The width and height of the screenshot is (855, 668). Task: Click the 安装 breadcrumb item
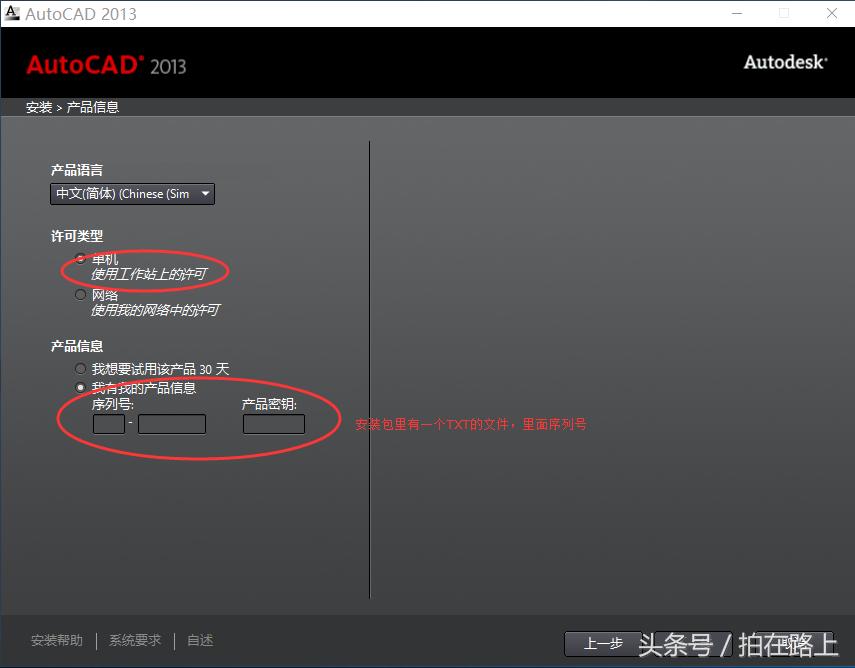pos(38,106)
